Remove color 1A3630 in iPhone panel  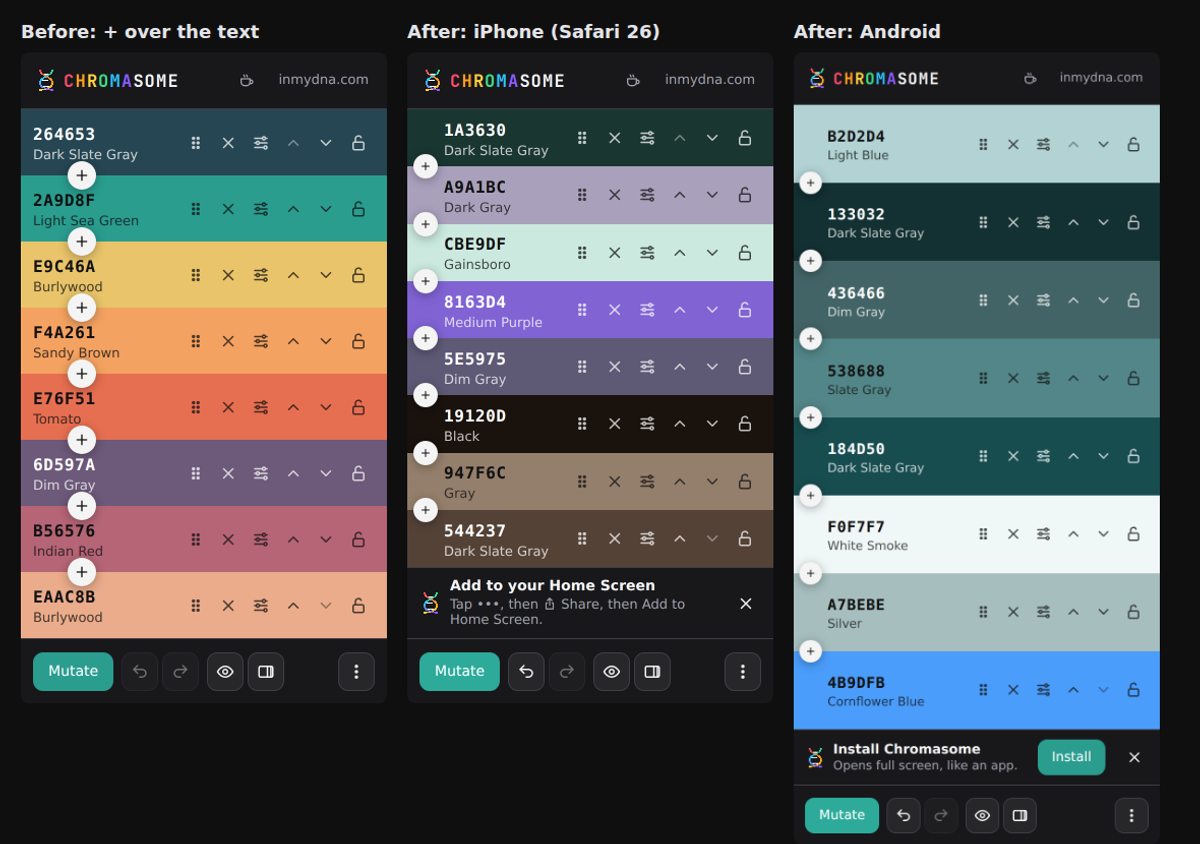click(615, 138)
